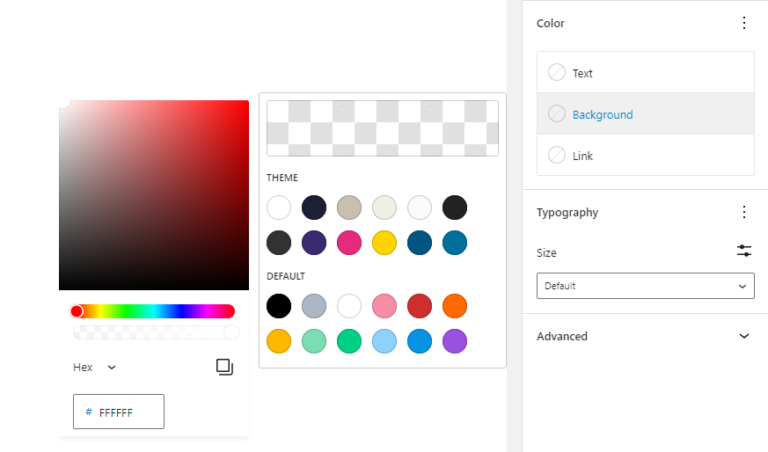Pick the pale cyan blue default swatch
Screen dimensions: 768x452
(384, 341)
